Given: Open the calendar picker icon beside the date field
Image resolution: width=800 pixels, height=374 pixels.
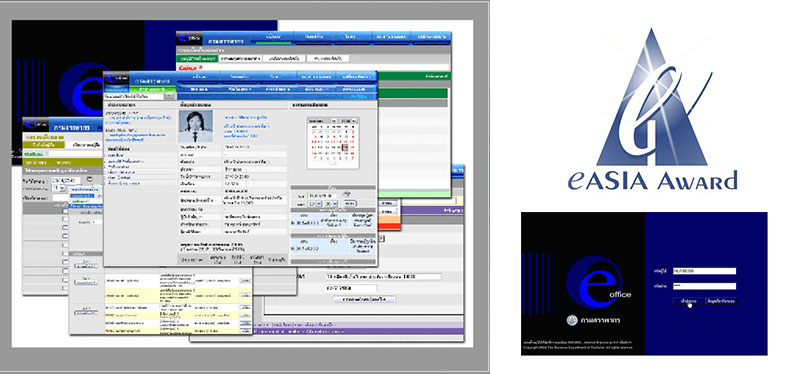Looking at the screenshot, I should tap(89, 180).
